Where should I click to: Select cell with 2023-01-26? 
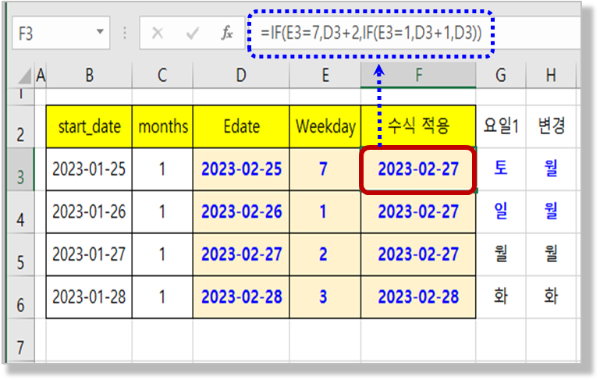pos(89,212)
